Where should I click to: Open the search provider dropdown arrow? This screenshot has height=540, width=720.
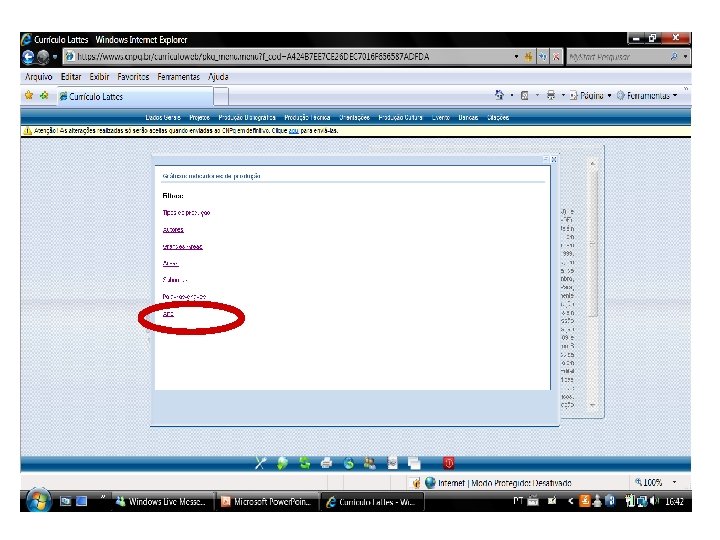(685, 57)
